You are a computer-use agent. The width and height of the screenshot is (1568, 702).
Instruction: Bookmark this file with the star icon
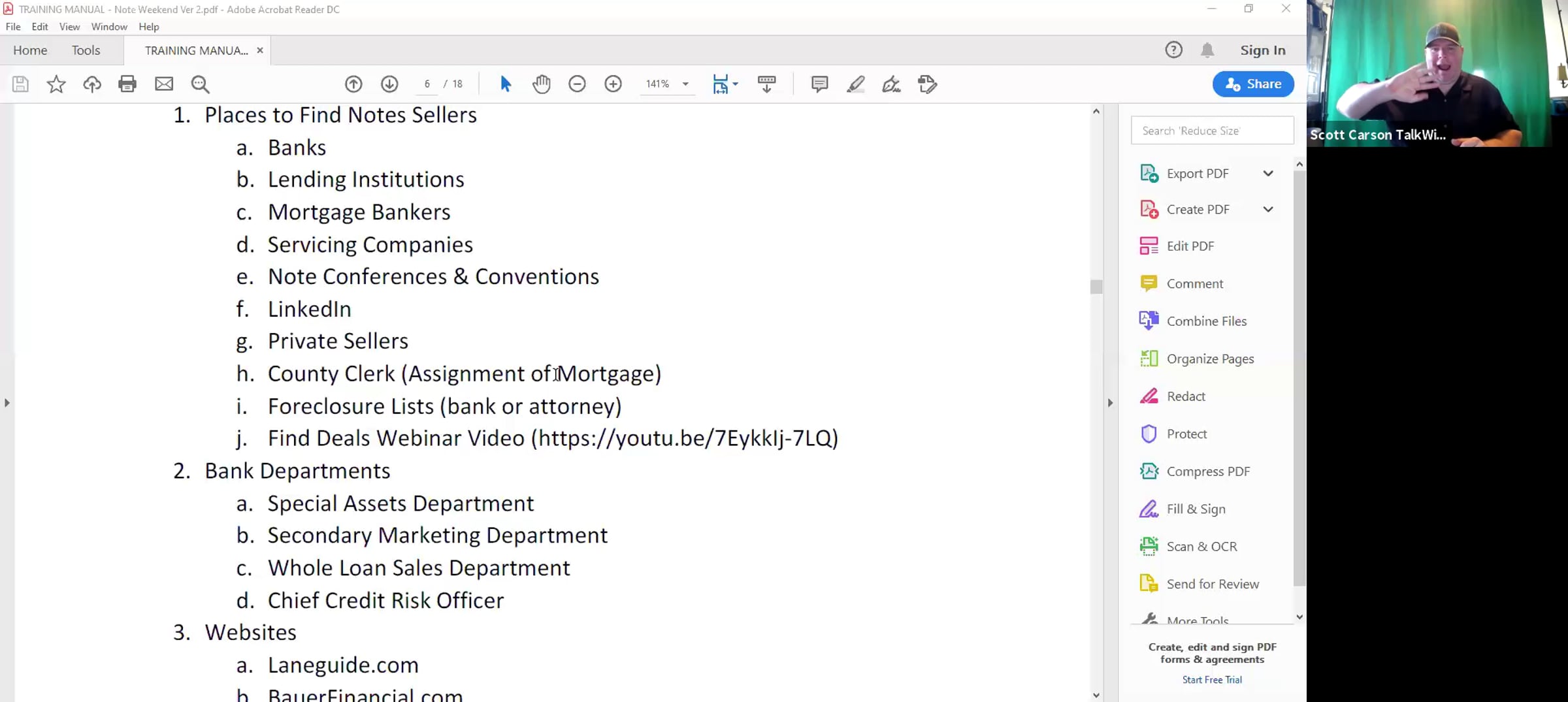tap(56, 84)
